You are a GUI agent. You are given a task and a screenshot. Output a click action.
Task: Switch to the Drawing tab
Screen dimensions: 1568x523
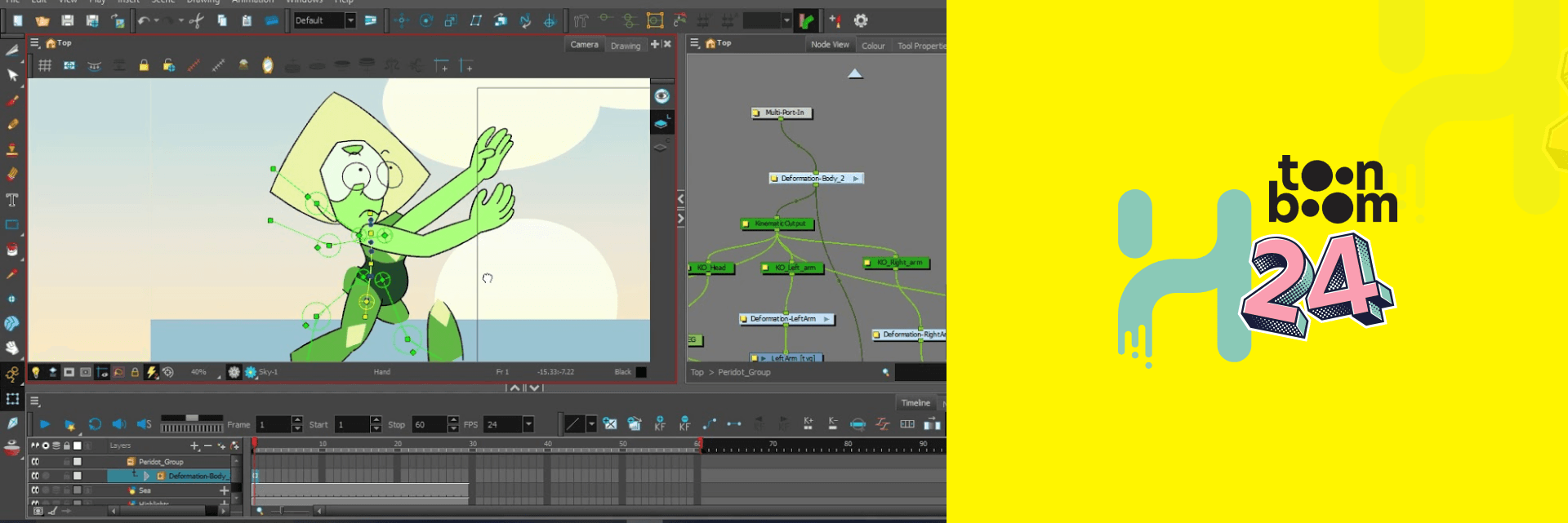click(x=626, y=46)
